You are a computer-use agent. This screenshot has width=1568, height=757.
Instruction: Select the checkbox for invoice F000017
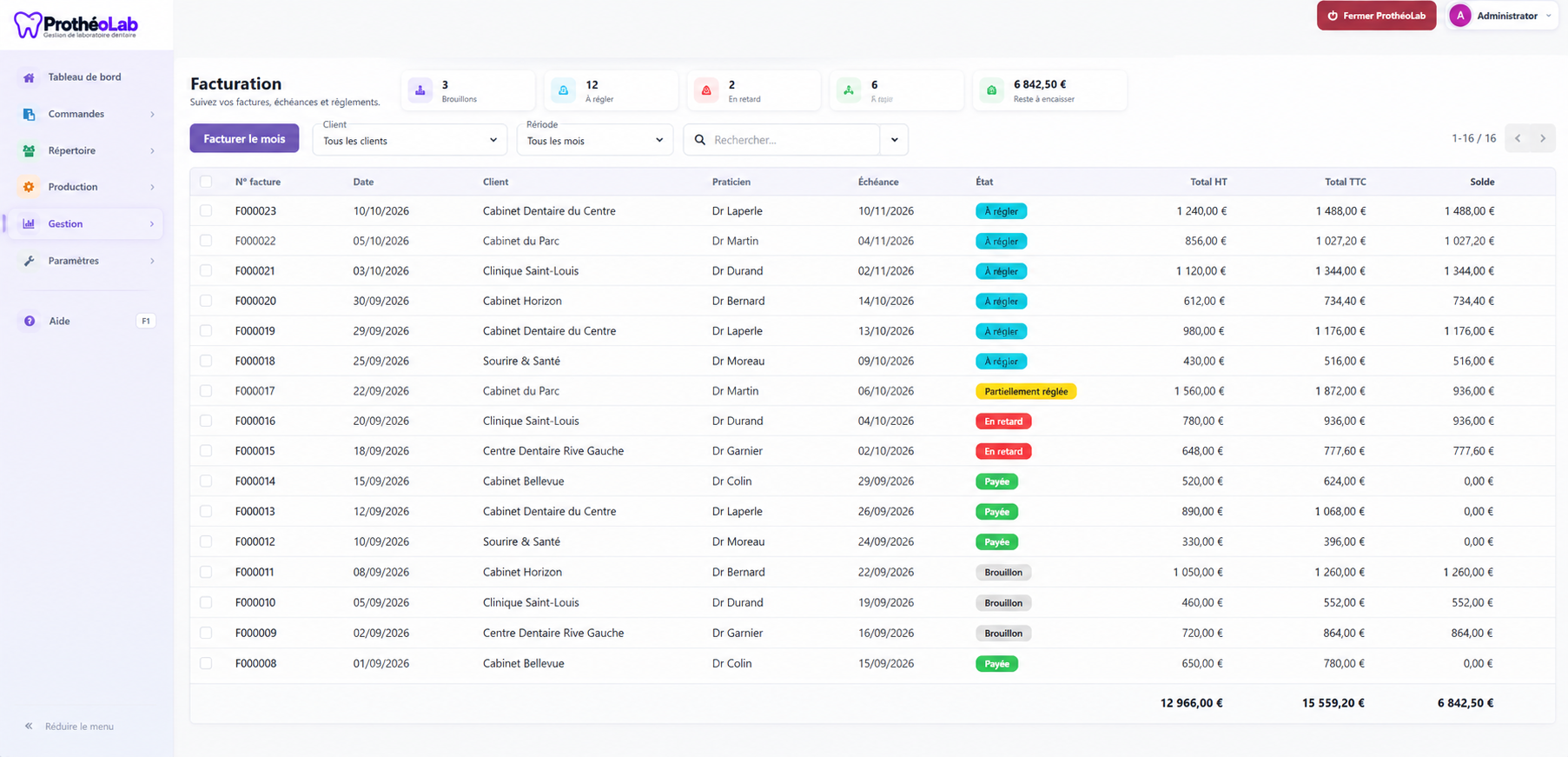[x=206, y=391]
